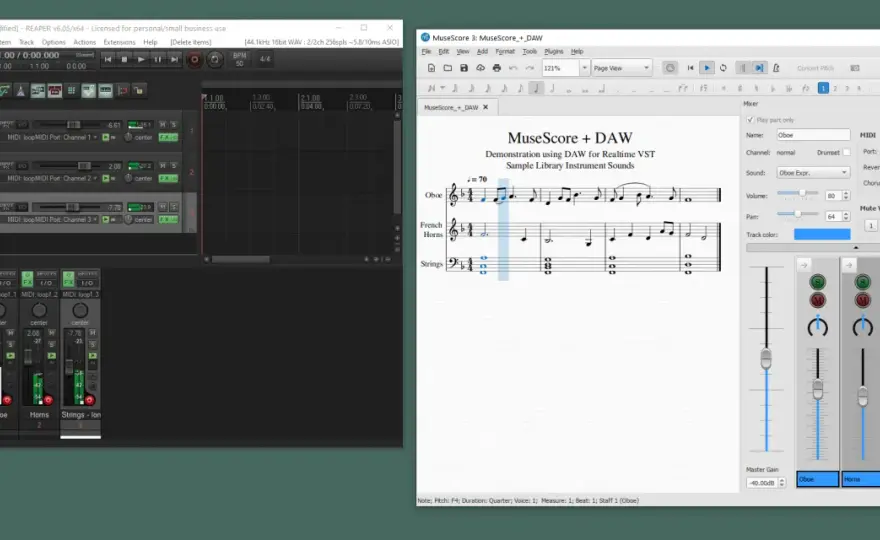This screenshot has width=880, height=540.
Task: Mute REAPER track 2 in track panel
Action: (x=163, y=166)
